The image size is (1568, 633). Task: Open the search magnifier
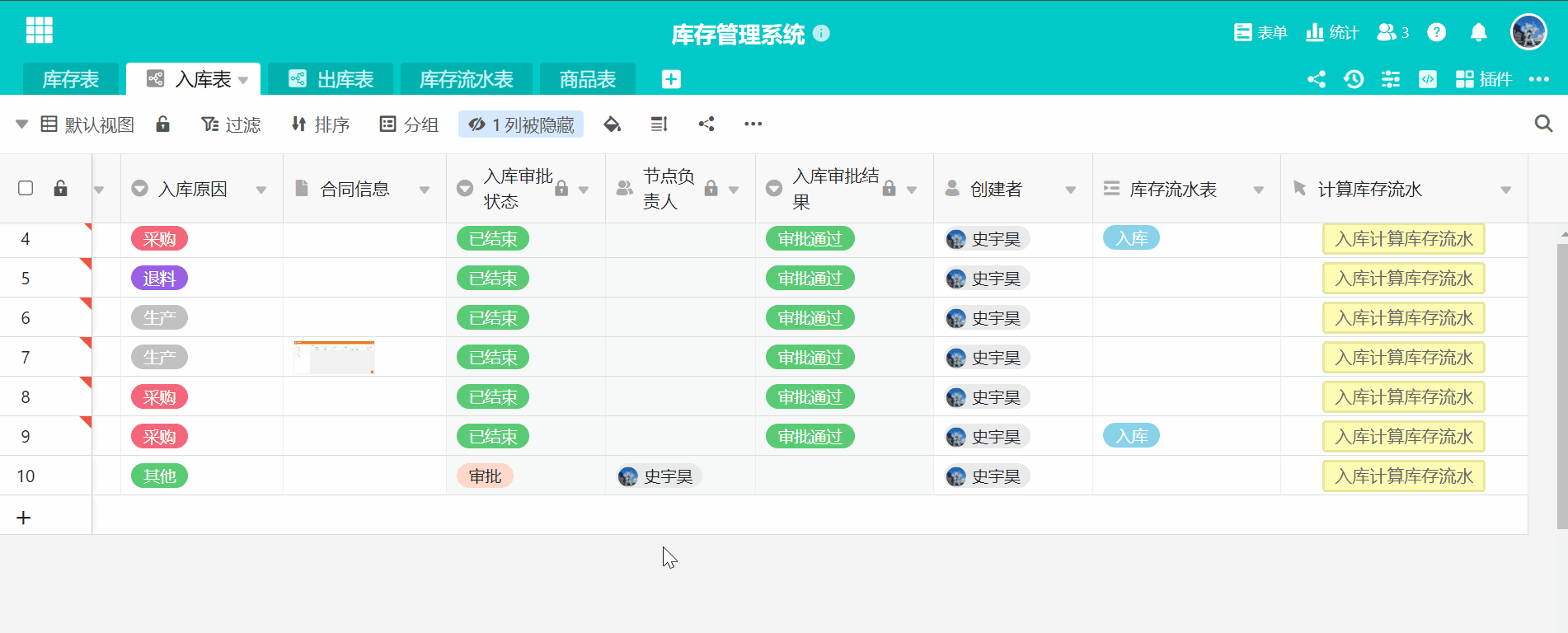[x=1543, y=124]
